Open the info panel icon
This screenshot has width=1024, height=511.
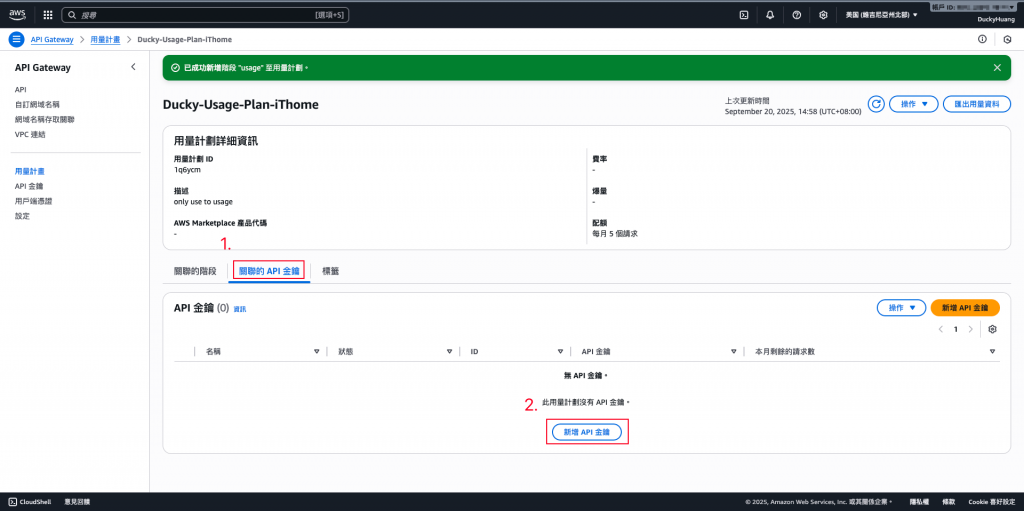(982, 39)
